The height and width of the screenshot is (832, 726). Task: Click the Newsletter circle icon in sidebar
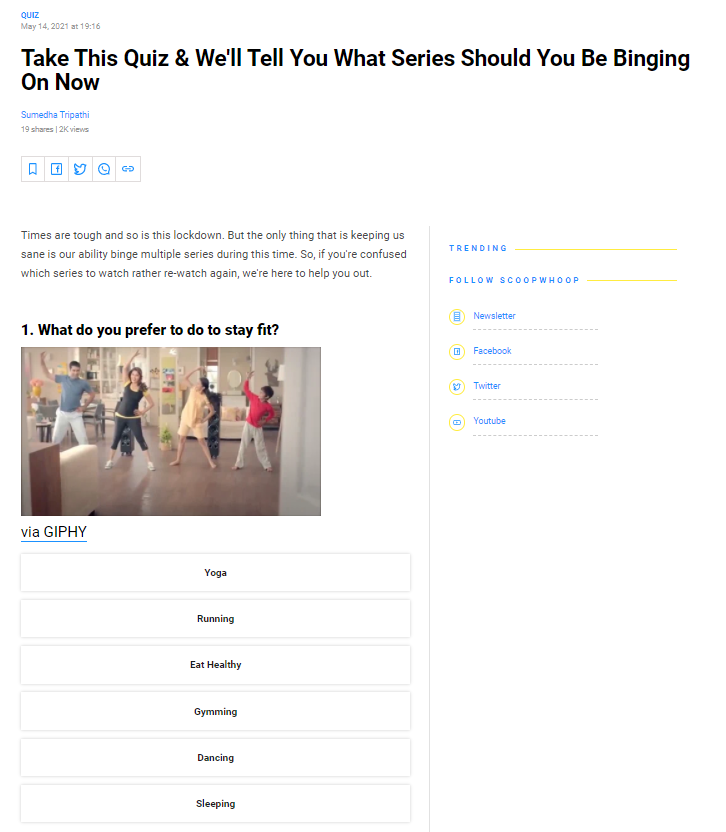457,316
